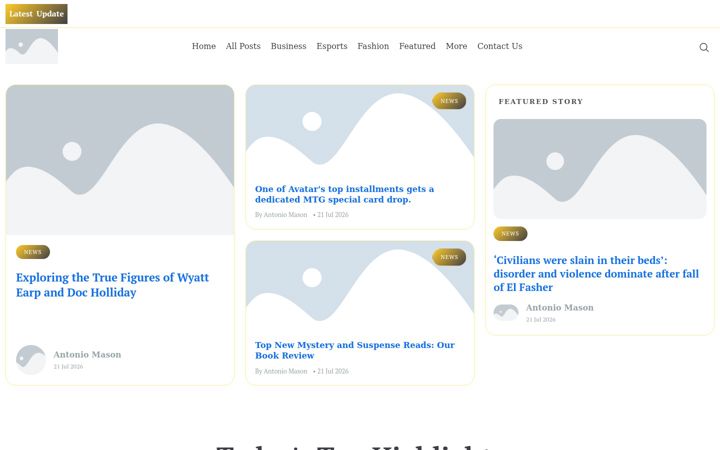
Task: Click the Avatar MTG article thumbnail image
Action: pyautogui.click(x=360, y=130)
